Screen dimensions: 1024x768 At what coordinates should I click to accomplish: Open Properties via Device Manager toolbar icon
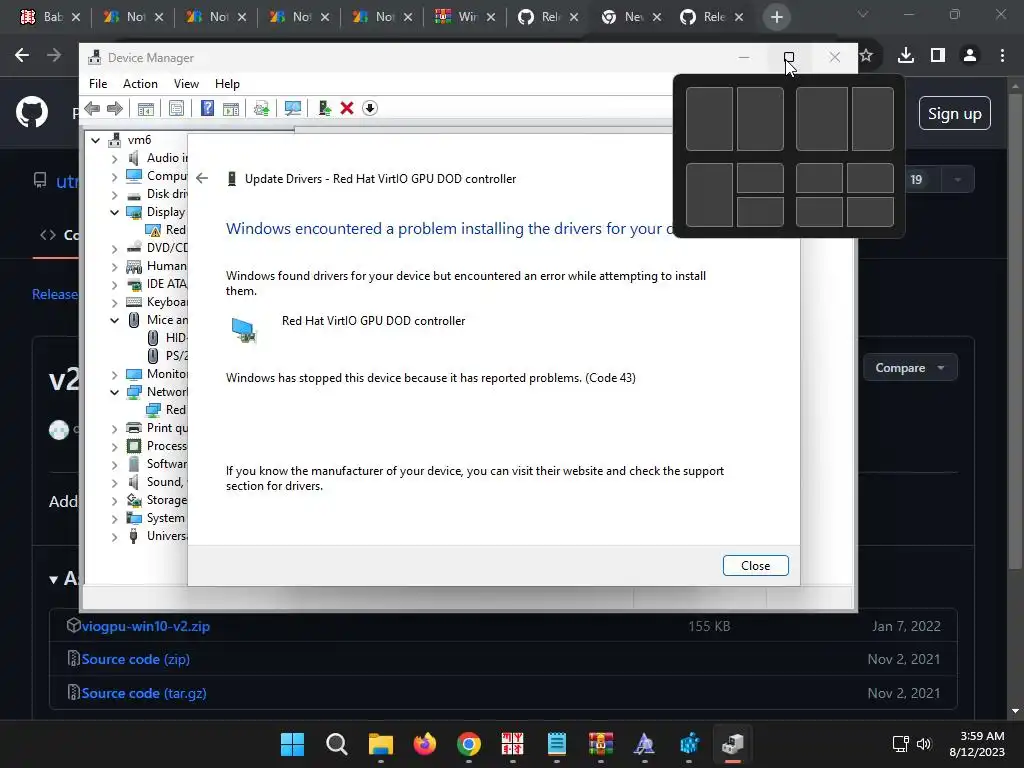tap(176, 108)
